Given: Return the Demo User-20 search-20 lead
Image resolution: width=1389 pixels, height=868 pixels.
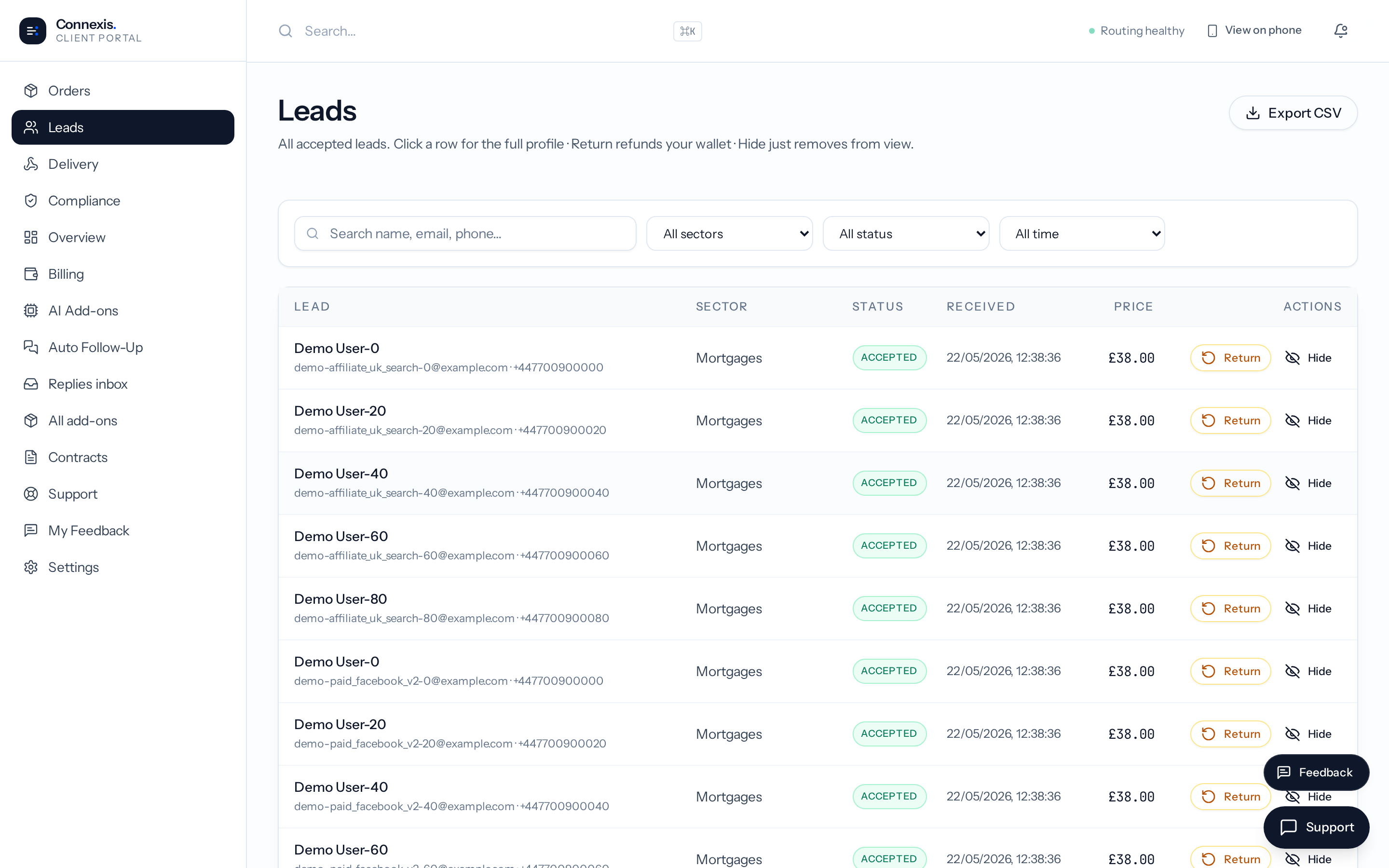Looking at the screenshot, I should tap(1231, 421).
